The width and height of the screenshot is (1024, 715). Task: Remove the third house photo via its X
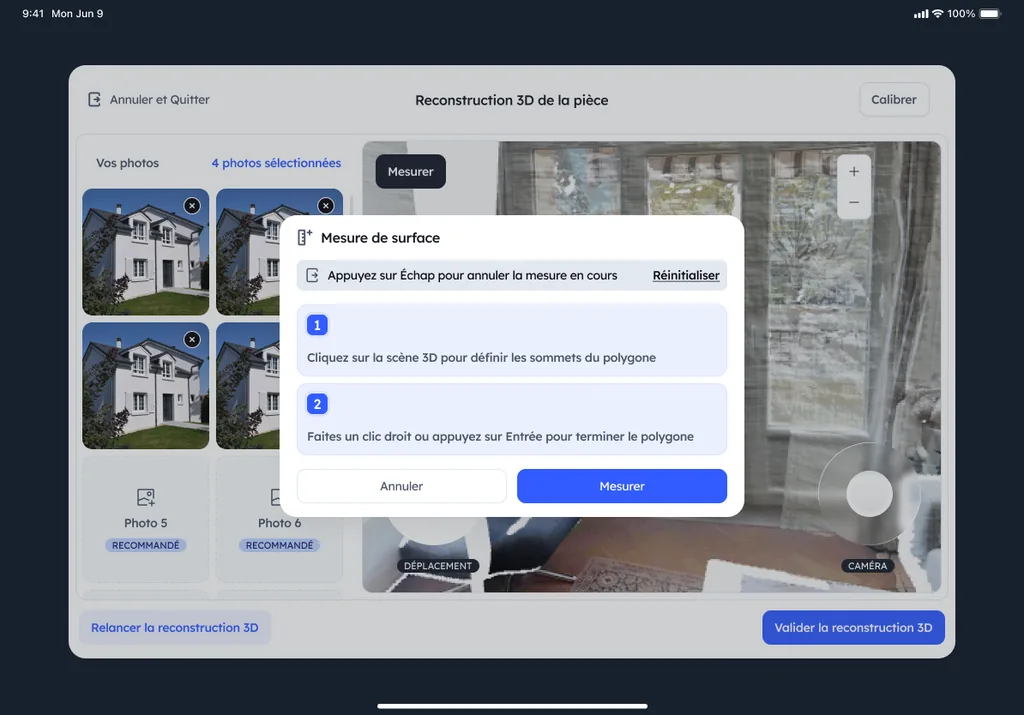click(192, 340)
